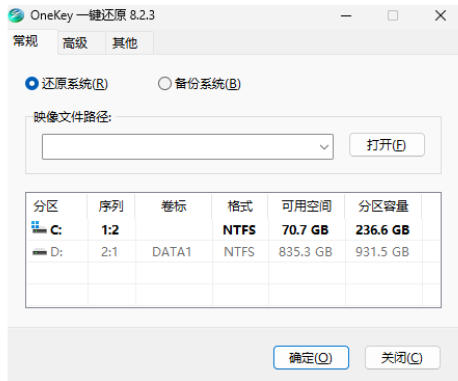Image resolution: width=458 pixels, height=381 pixels.
Task: Click the DATA1 volume label cell
Action: pos(172,252)
